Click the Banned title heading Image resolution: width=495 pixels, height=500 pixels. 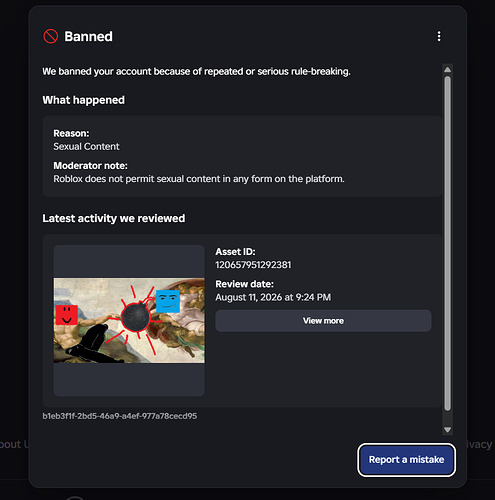pos(88,36)
